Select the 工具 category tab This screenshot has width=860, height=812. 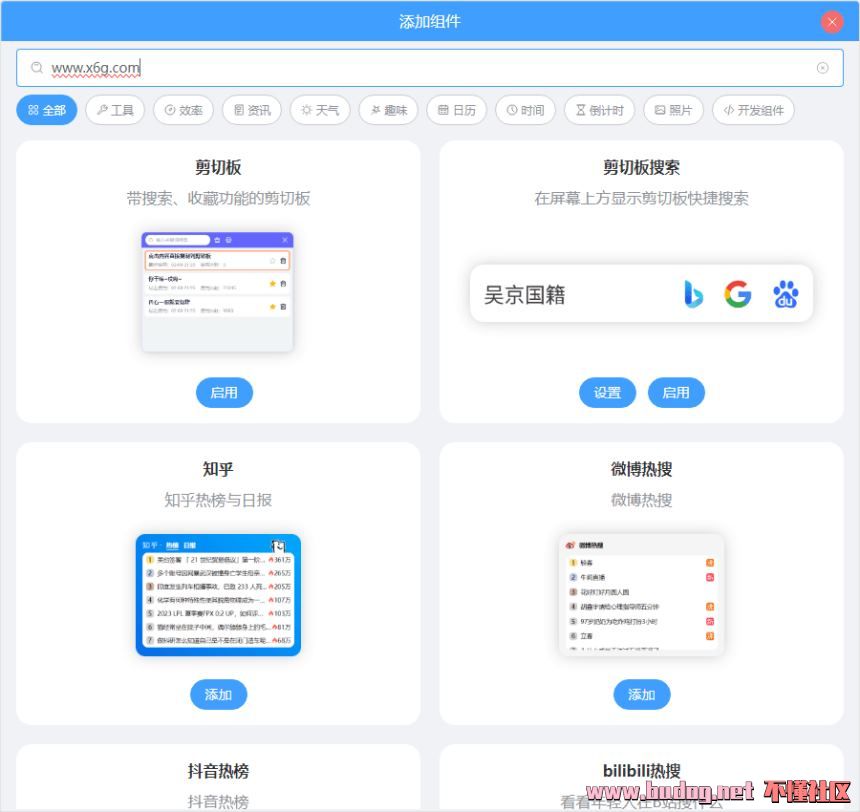tap(115, 110)
